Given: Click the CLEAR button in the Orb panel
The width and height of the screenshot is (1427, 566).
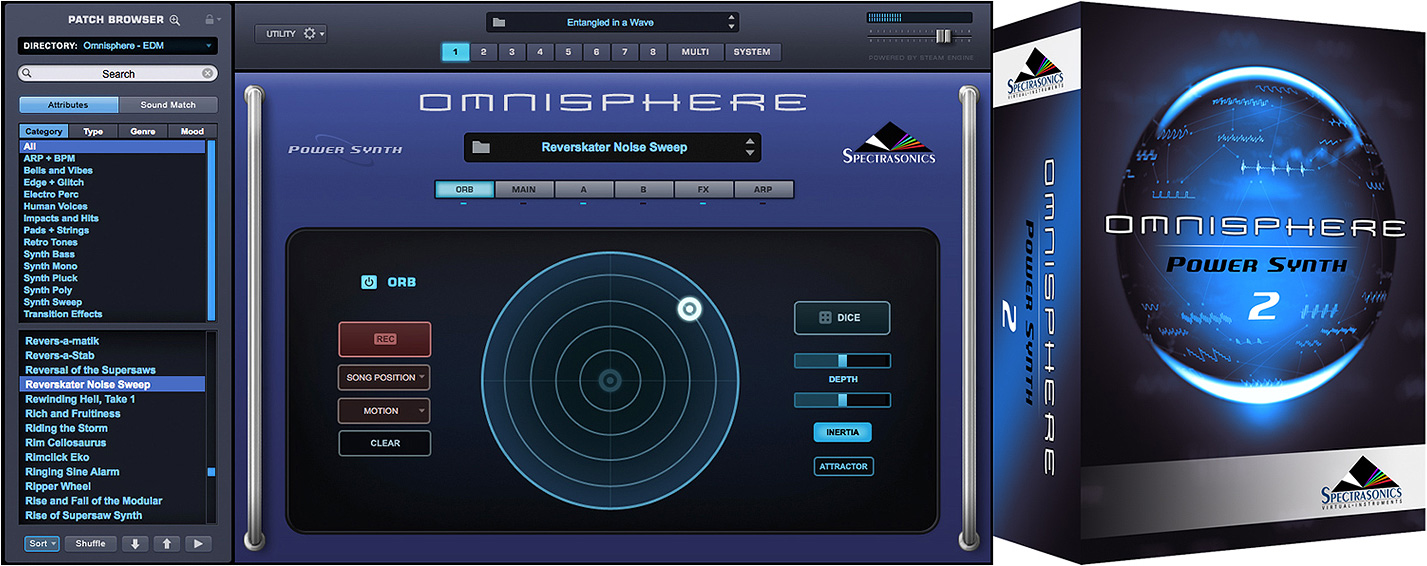Looking at the screenshot, I should click(x=385, y=443).
